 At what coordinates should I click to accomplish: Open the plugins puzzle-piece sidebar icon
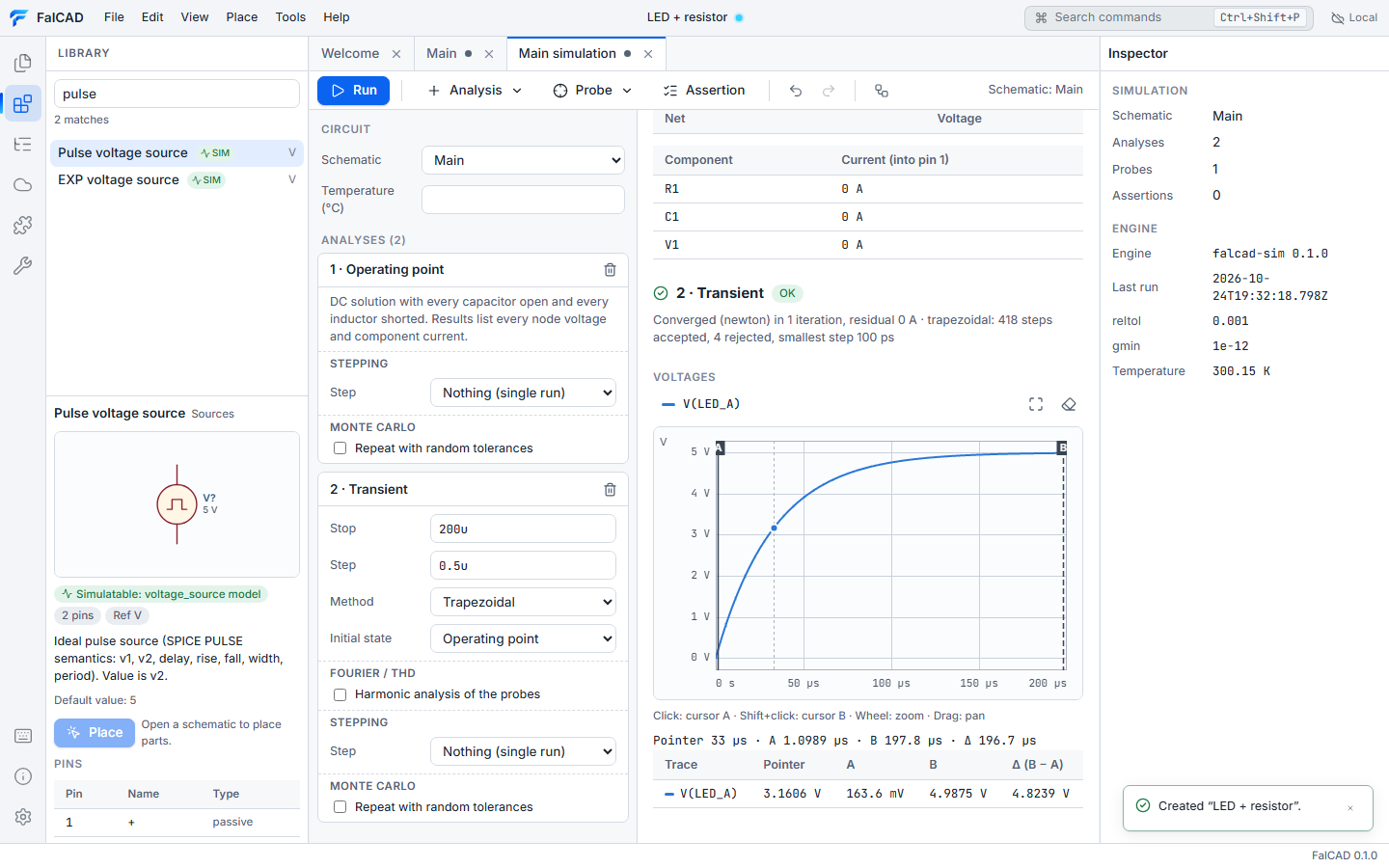pos(23,225)
